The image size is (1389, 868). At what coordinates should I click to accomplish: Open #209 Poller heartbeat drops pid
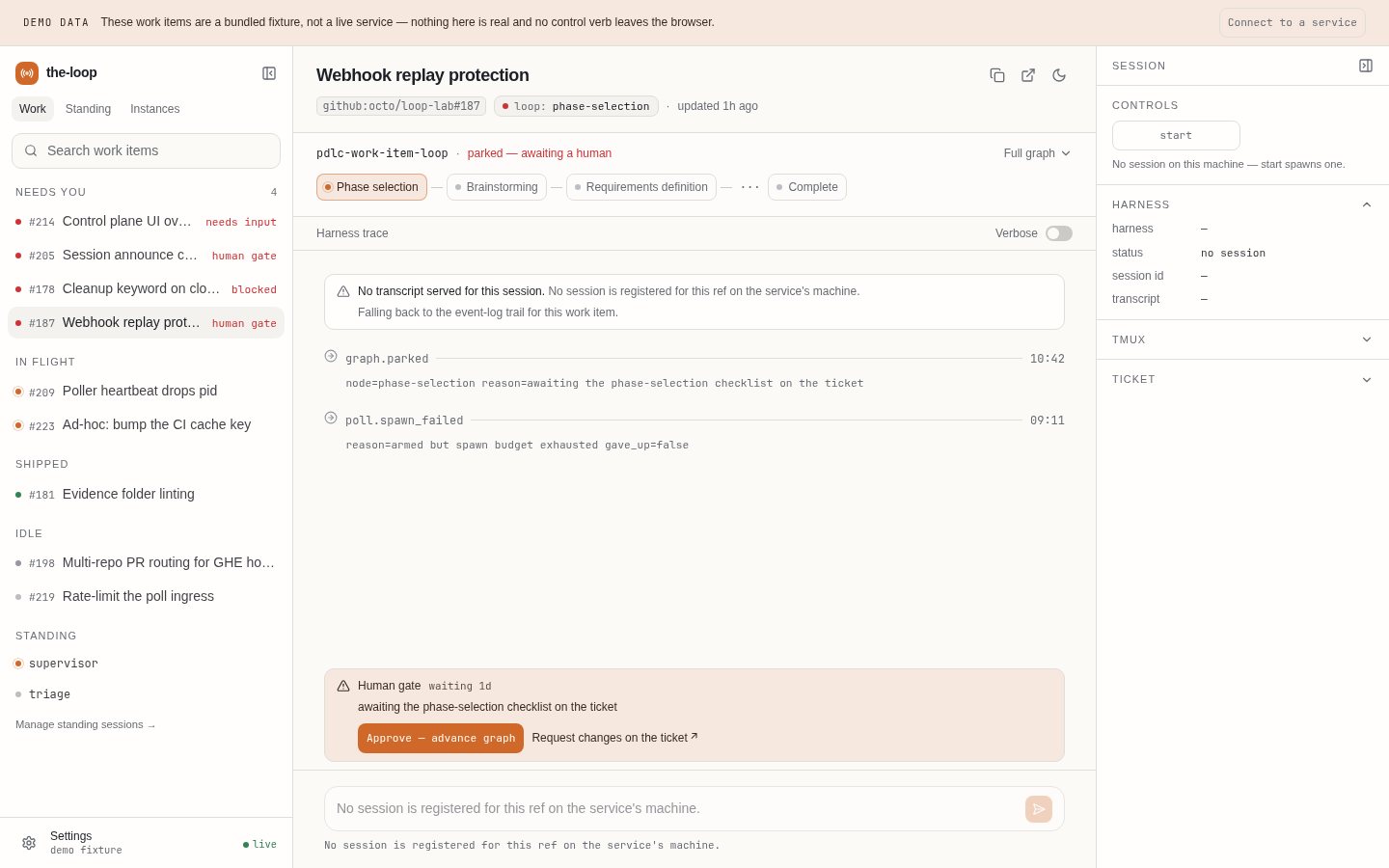tap(146, 392)
